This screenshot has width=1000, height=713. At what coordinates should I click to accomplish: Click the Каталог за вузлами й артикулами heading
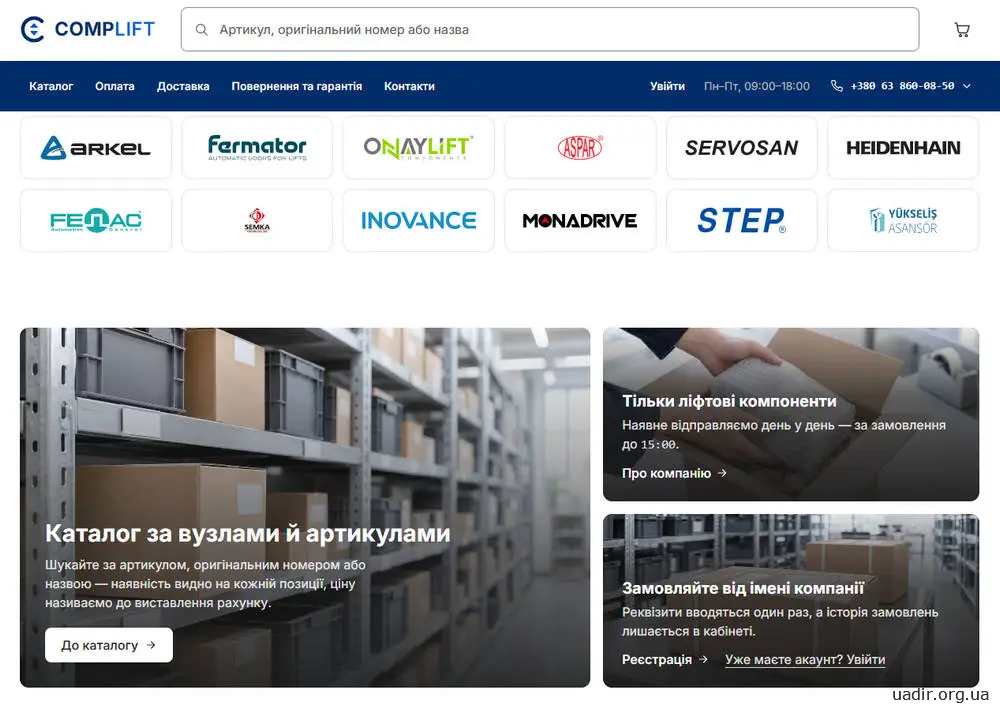coord(247,533)
